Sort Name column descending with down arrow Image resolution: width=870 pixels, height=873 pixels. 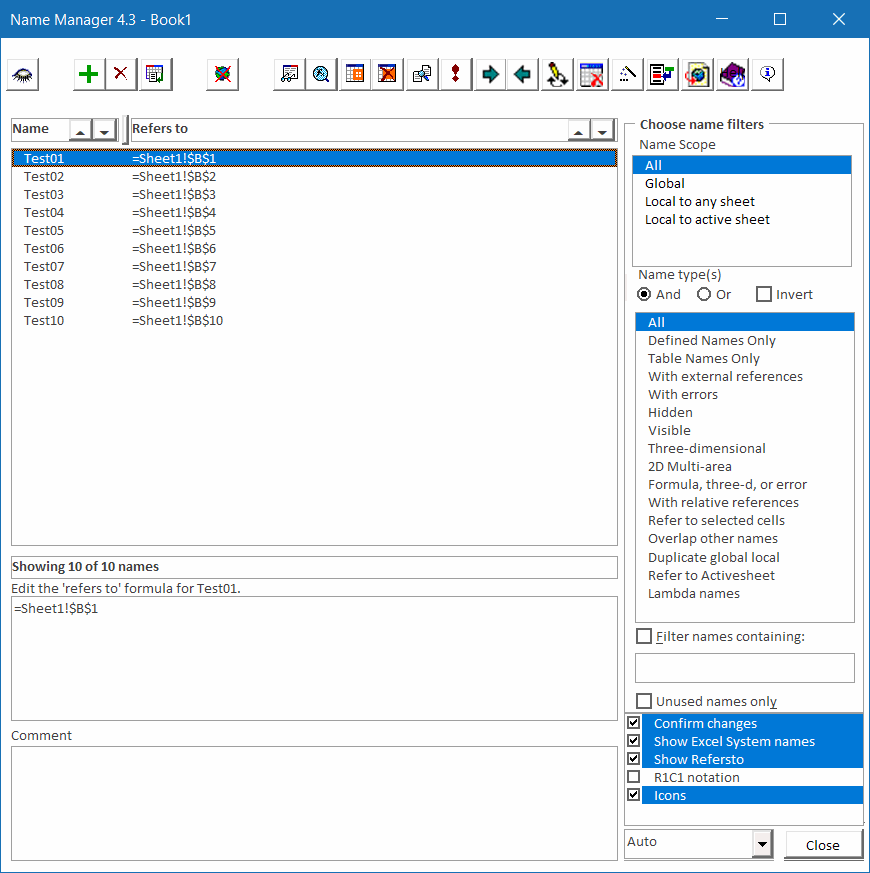tap(104, 131)
